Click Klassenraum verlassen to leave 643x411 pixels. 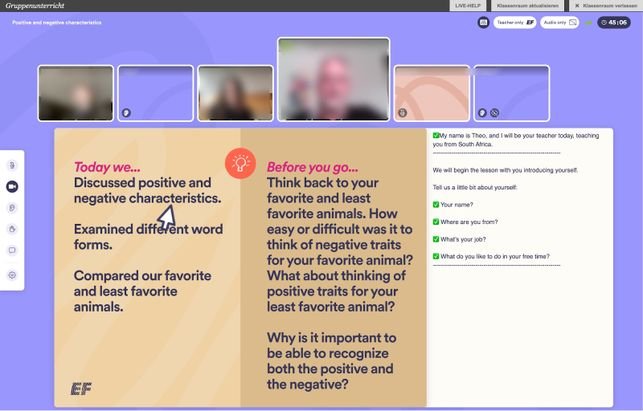click(605, 6)
